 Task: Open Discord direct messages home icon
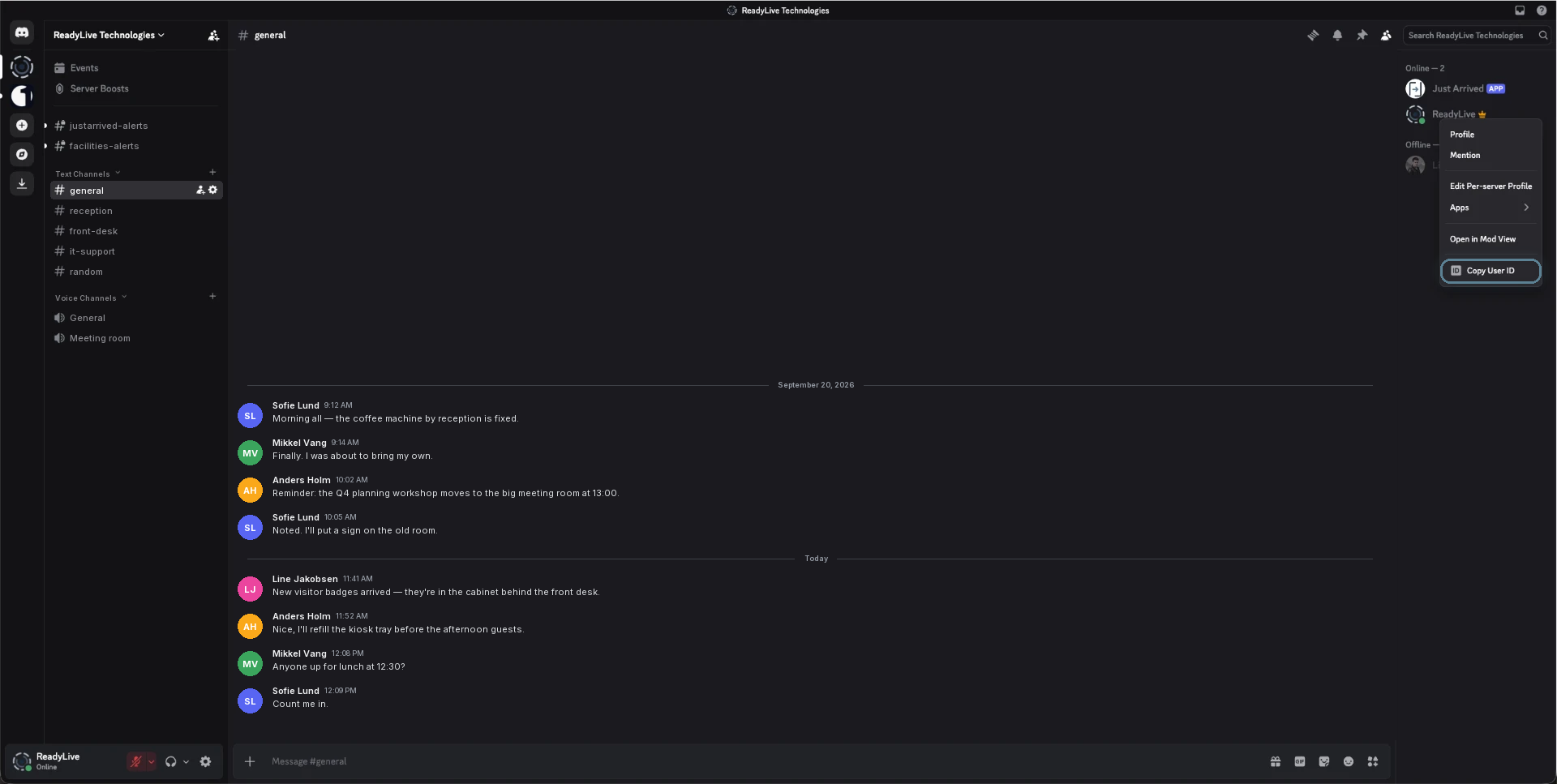(22, 32)
